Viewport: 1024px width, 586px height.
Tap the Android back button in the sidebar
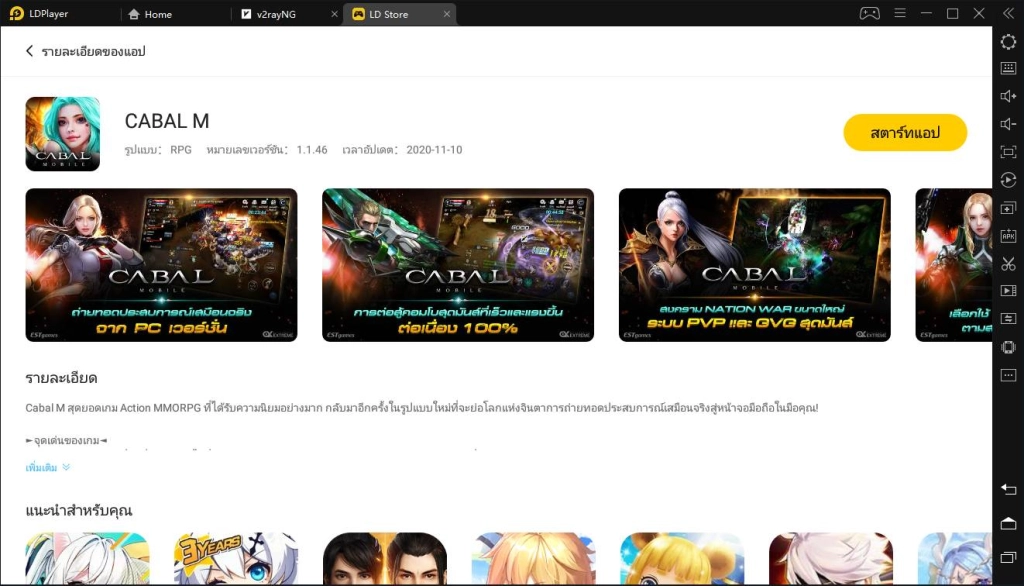[1008, 489]
